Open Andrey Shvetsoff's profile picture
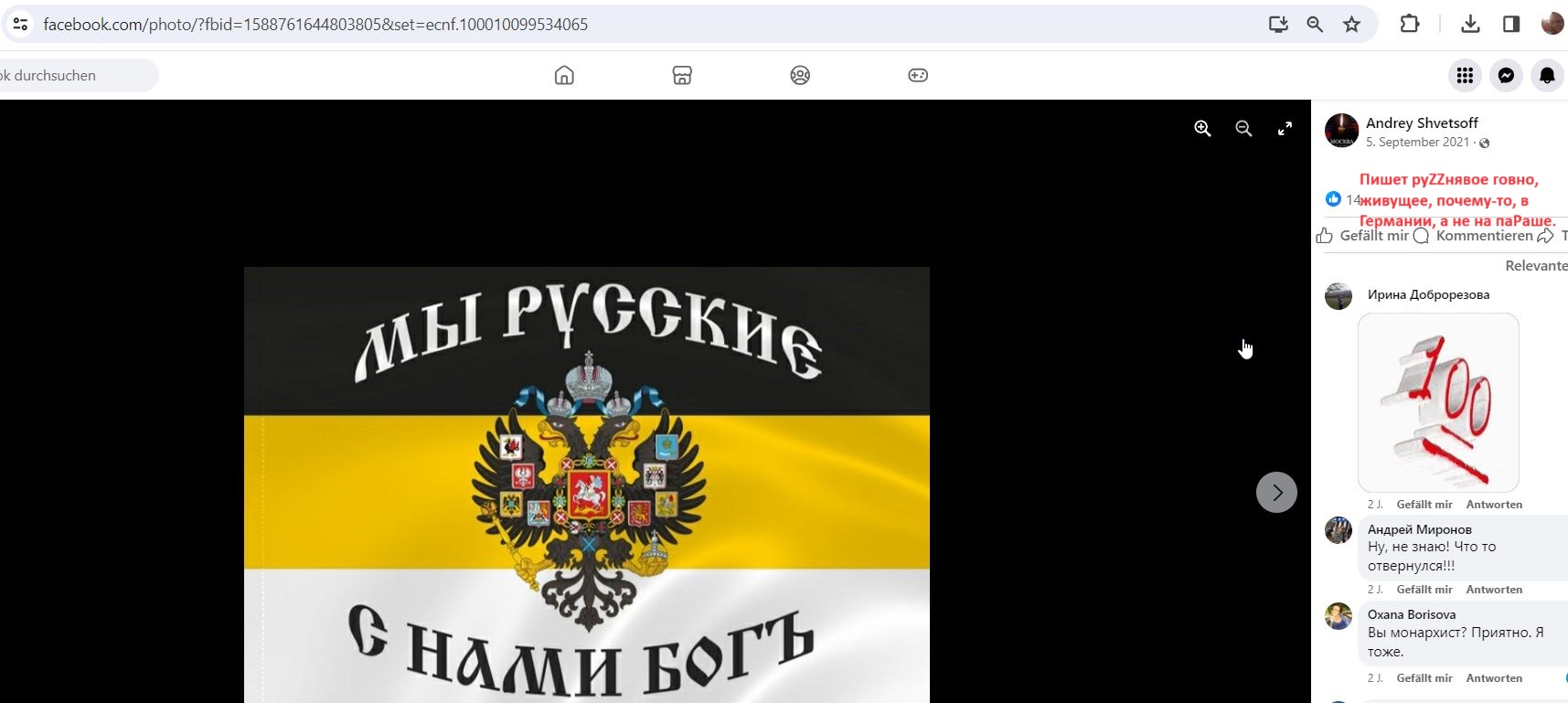 [x=1341, y=131]
